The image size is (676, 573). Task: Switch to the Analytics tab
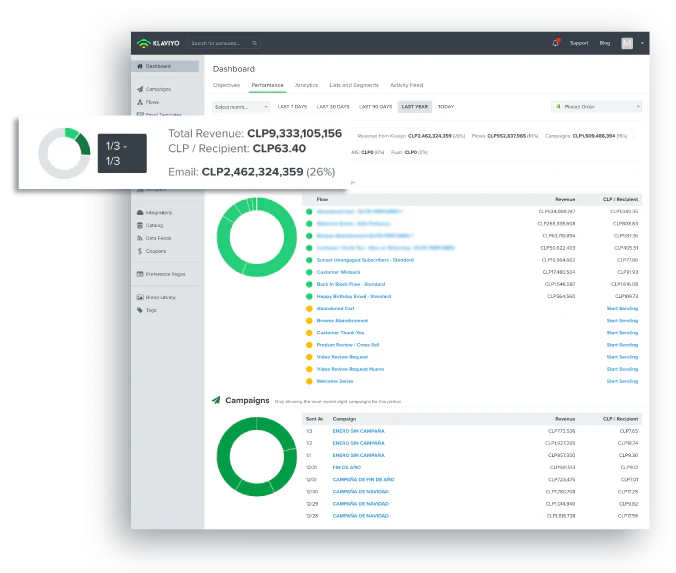pos(306,85)
